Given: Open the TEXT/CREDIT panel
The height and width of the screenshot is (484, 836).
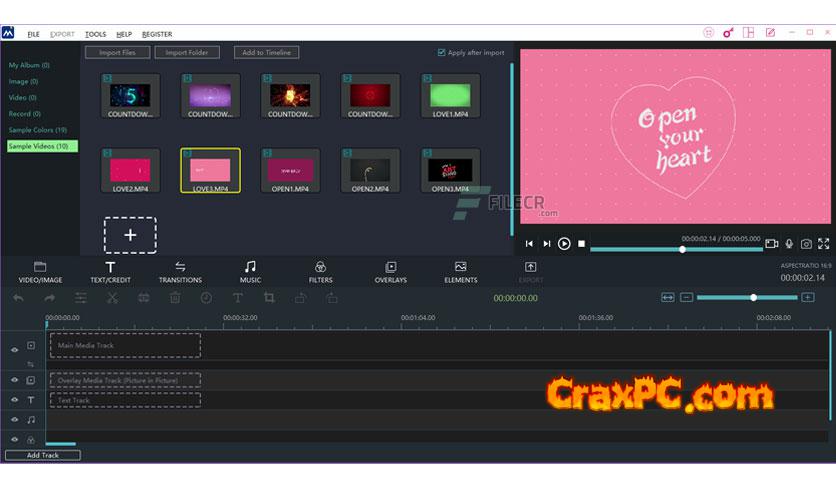Looking at the screenshot, I should (110, 272).
